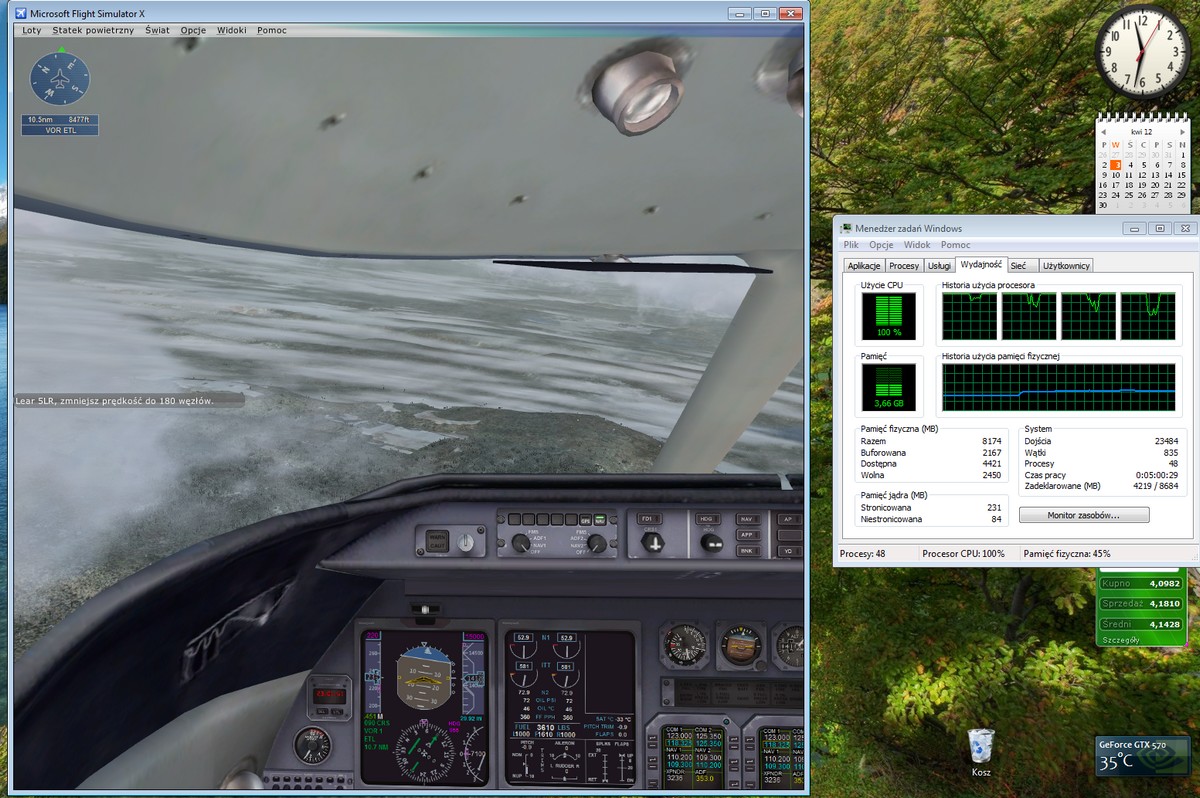Toggle the FD1 flight director button
Screen dimensions: 1200x798
(x=647, y=519)
